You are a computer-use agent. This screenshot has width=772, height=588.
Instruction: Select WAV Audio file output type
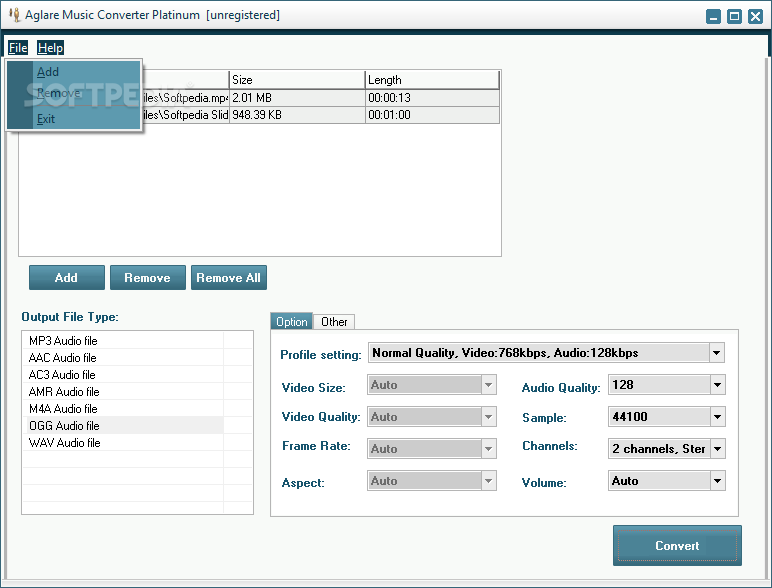[x=123, y=443]
